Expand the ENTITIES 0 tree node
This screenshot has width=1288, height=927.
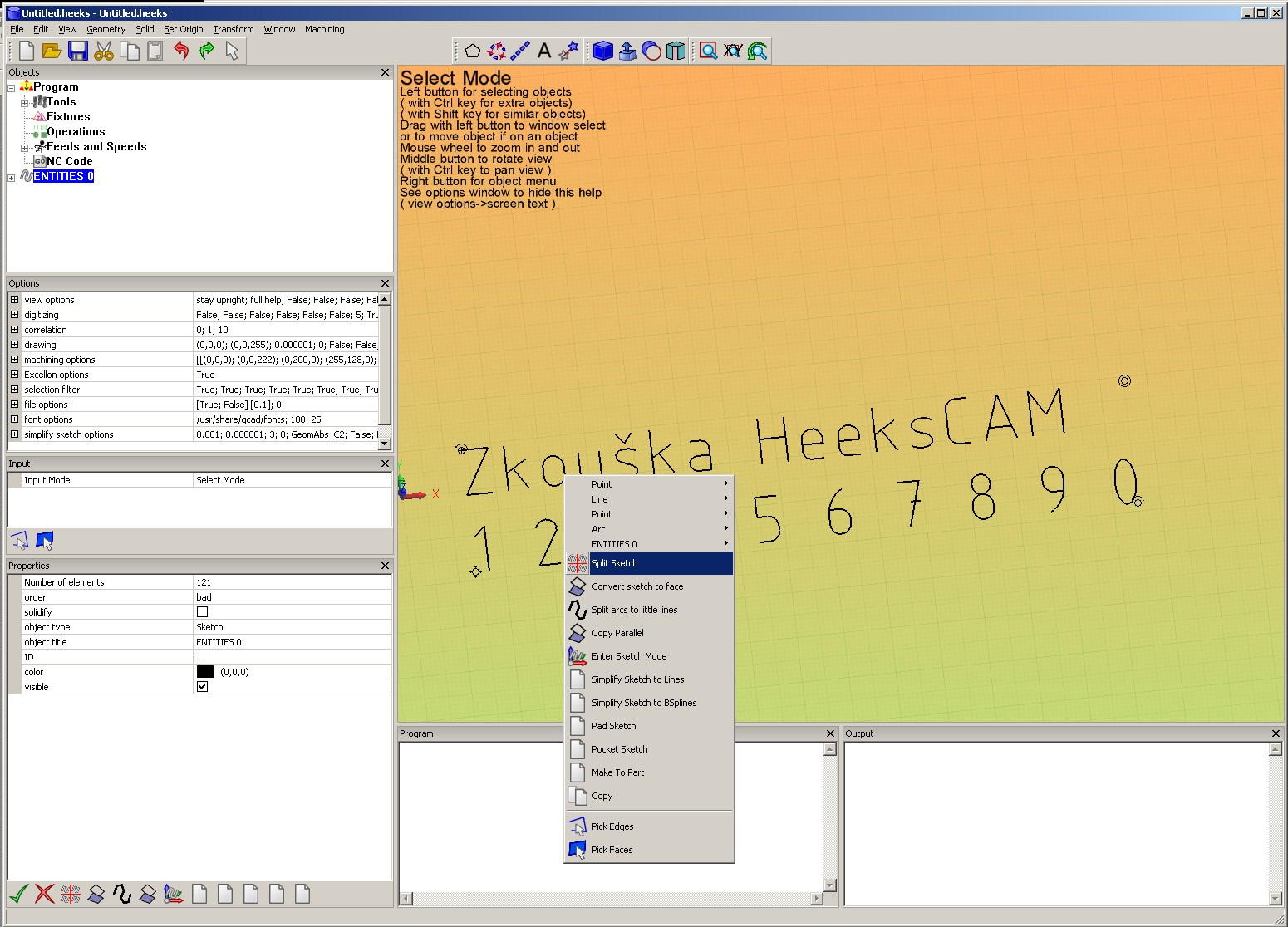pos(12,177)
